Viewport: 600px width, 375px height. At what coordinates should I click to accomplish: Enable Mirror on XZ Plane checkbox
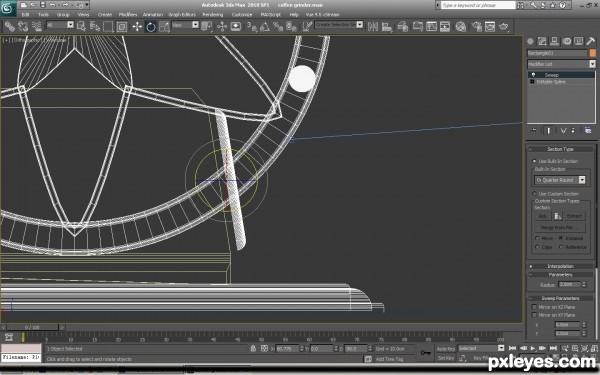(x=534, y=307)
